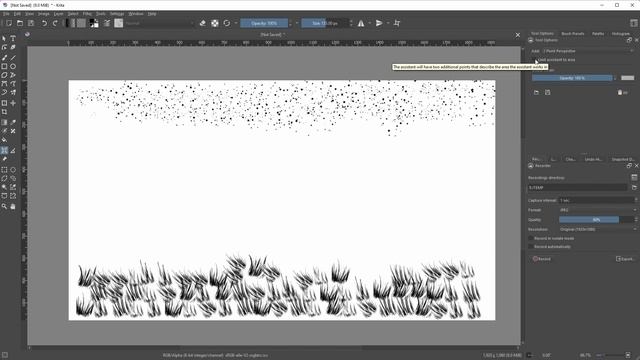Image resolution: width=640 pixels, height=360 pixels.
Task: Click the Export button in Recorder docker
Action: (625, 259)
